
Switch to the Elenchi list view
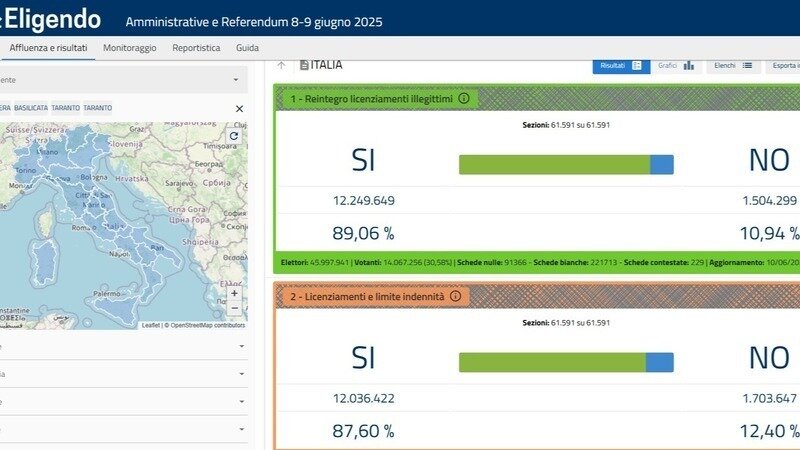pos(732,66)
